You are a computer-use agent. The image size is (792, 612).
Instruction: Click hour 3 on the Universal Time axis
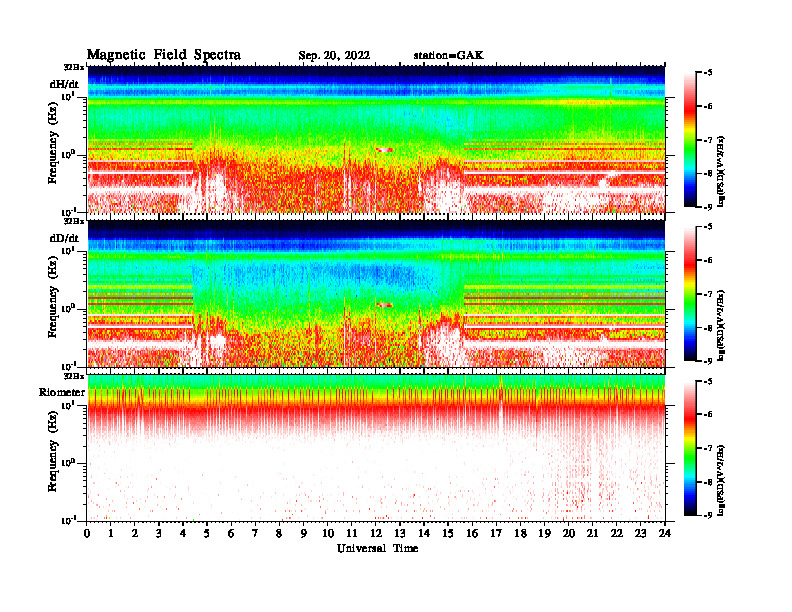[x=159, y=533]
